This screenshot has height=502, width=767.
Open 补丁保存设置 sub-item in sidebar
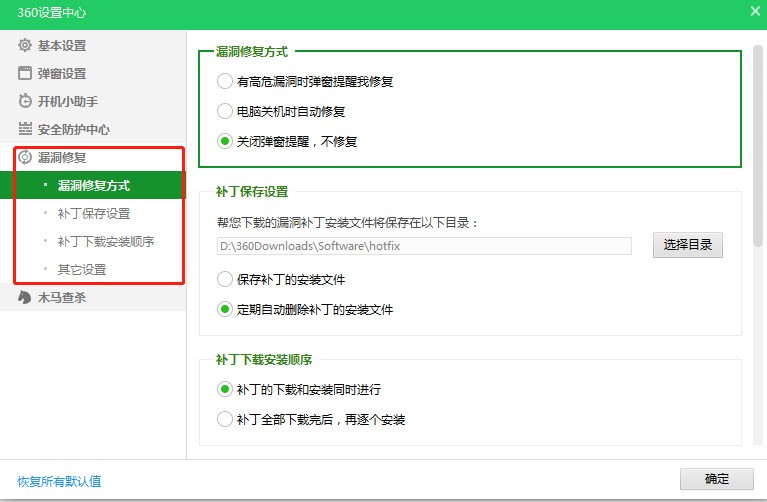[x=94, y=213]
